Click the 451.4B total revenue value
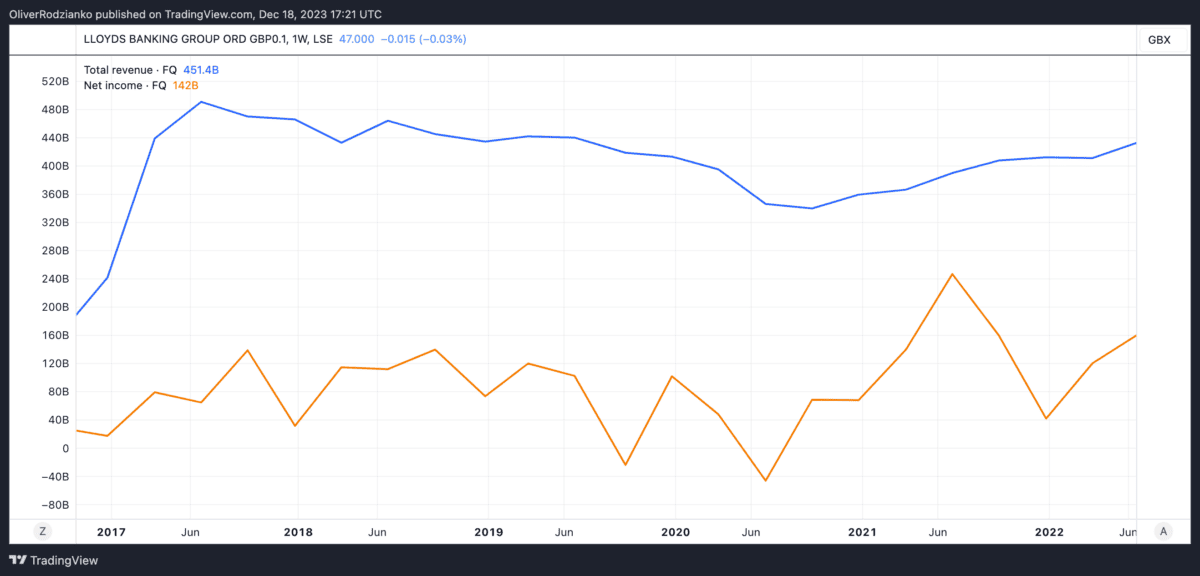 201,70
